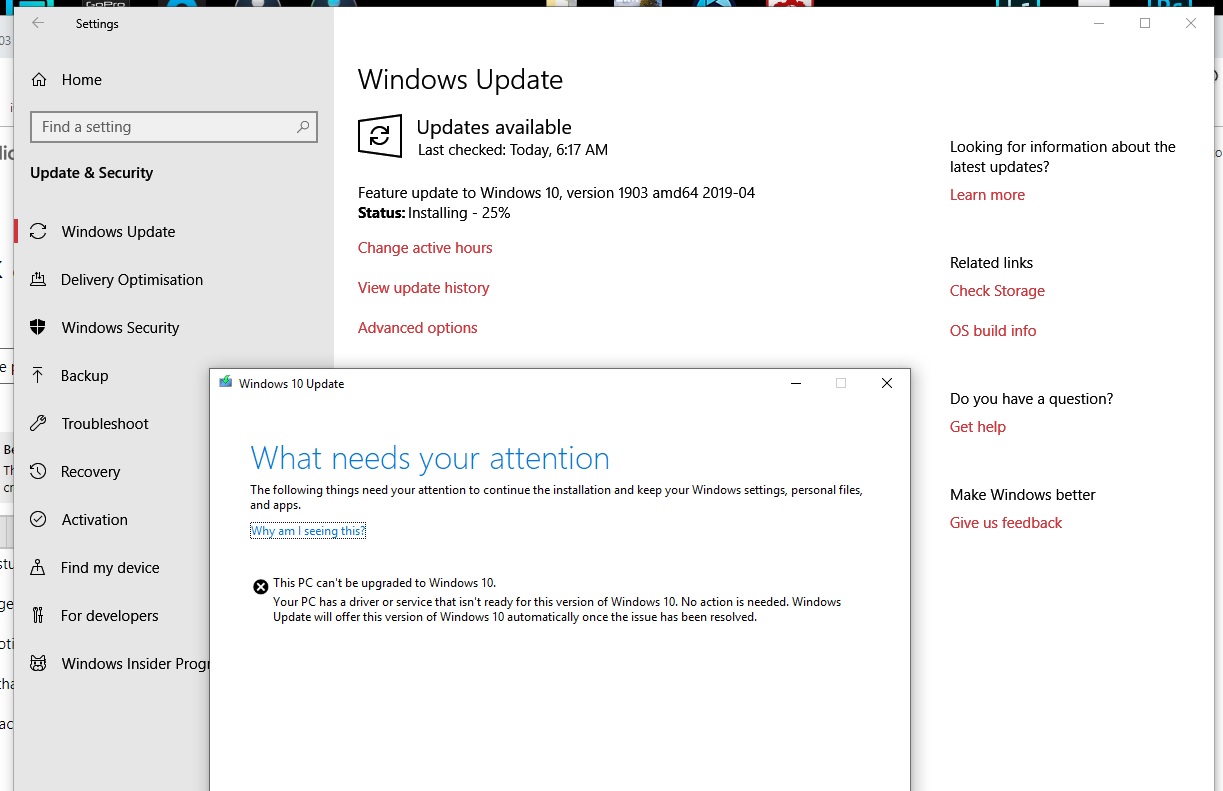Click the 'Status: Installing - 25%' text
The image size is (1223, 791).
click(434, 213)
